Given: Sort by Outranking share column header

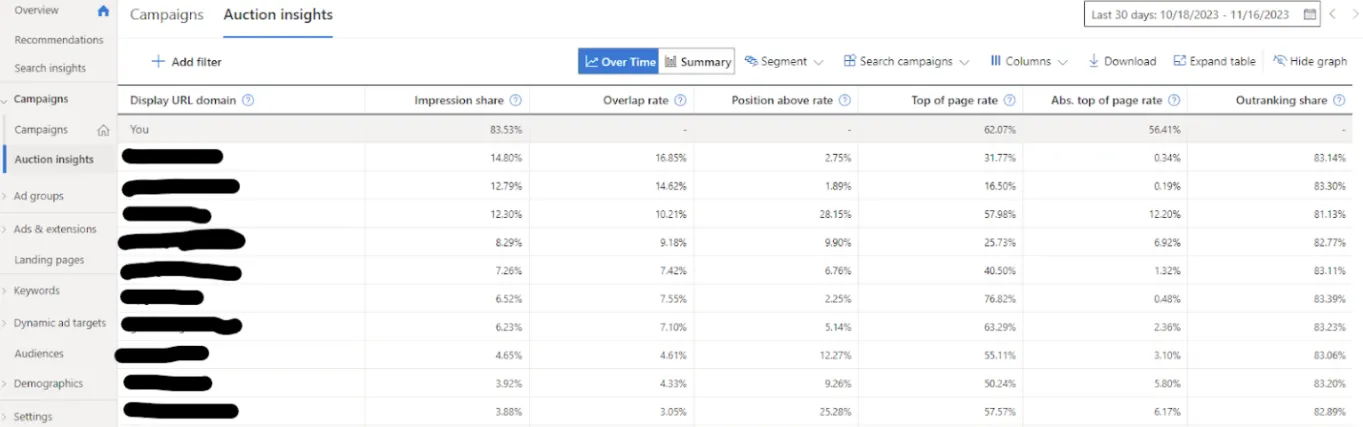Looking at the screenshot, I should [1282, 100].
